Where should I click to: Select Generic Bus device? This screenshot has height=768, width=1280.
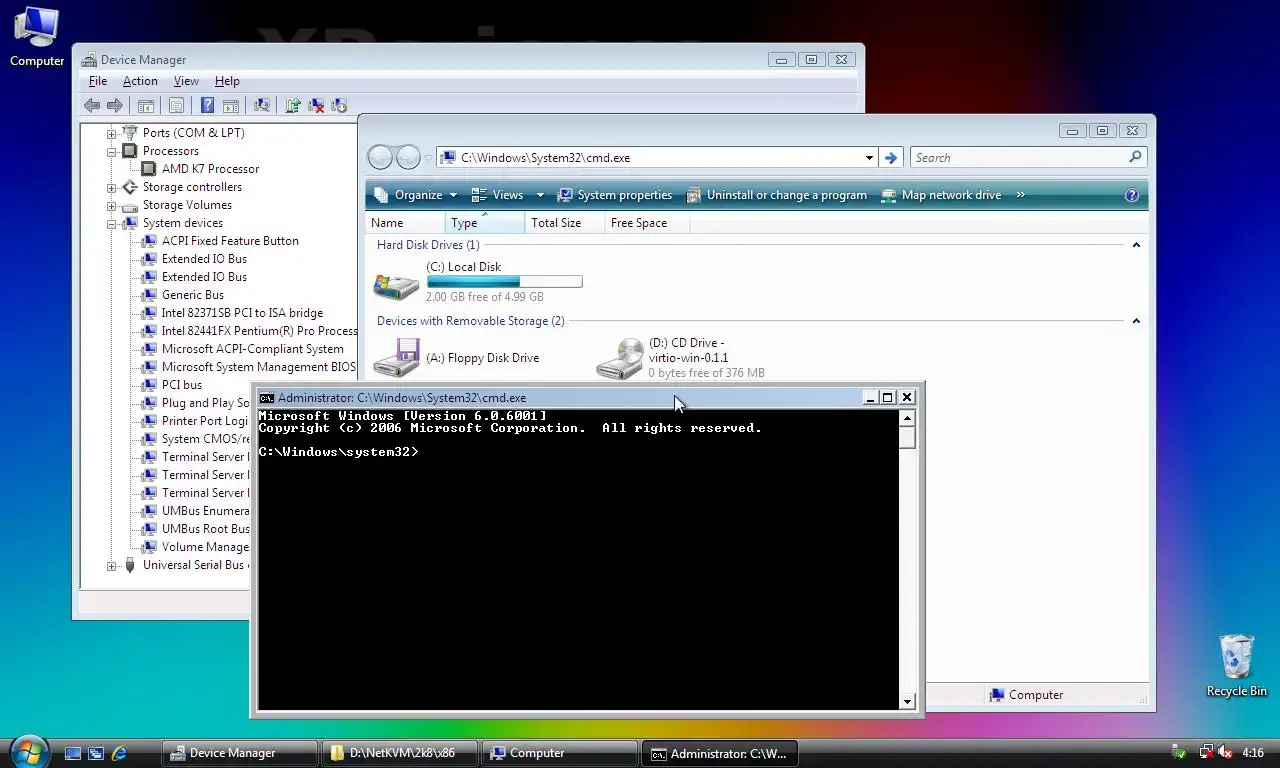click(193, 295)
